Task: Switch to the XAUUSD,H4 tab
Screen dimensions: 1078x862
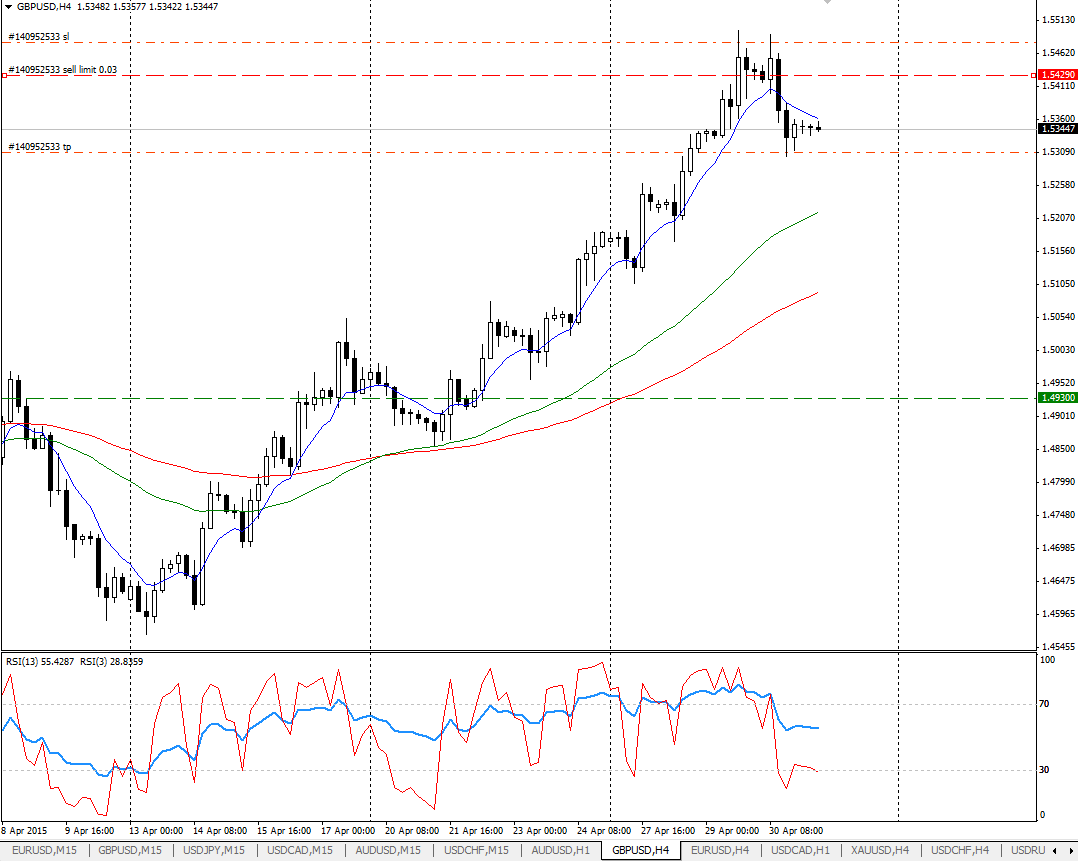Action: pos(880,850)
